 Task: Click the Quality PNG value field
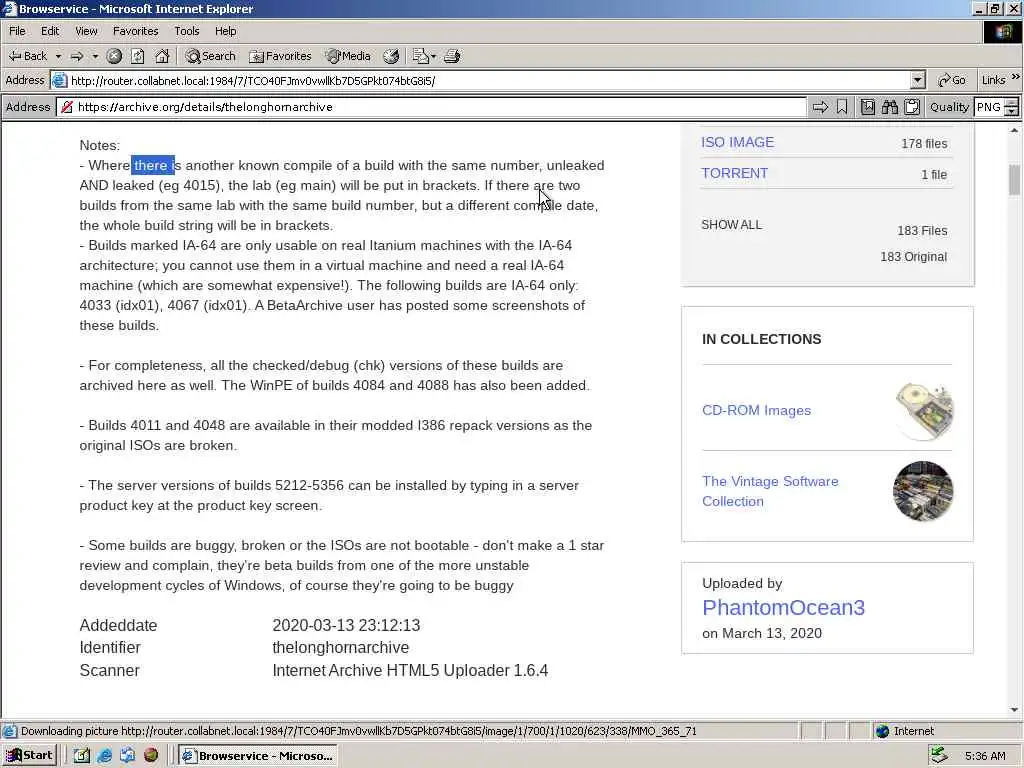pos(989,107)
